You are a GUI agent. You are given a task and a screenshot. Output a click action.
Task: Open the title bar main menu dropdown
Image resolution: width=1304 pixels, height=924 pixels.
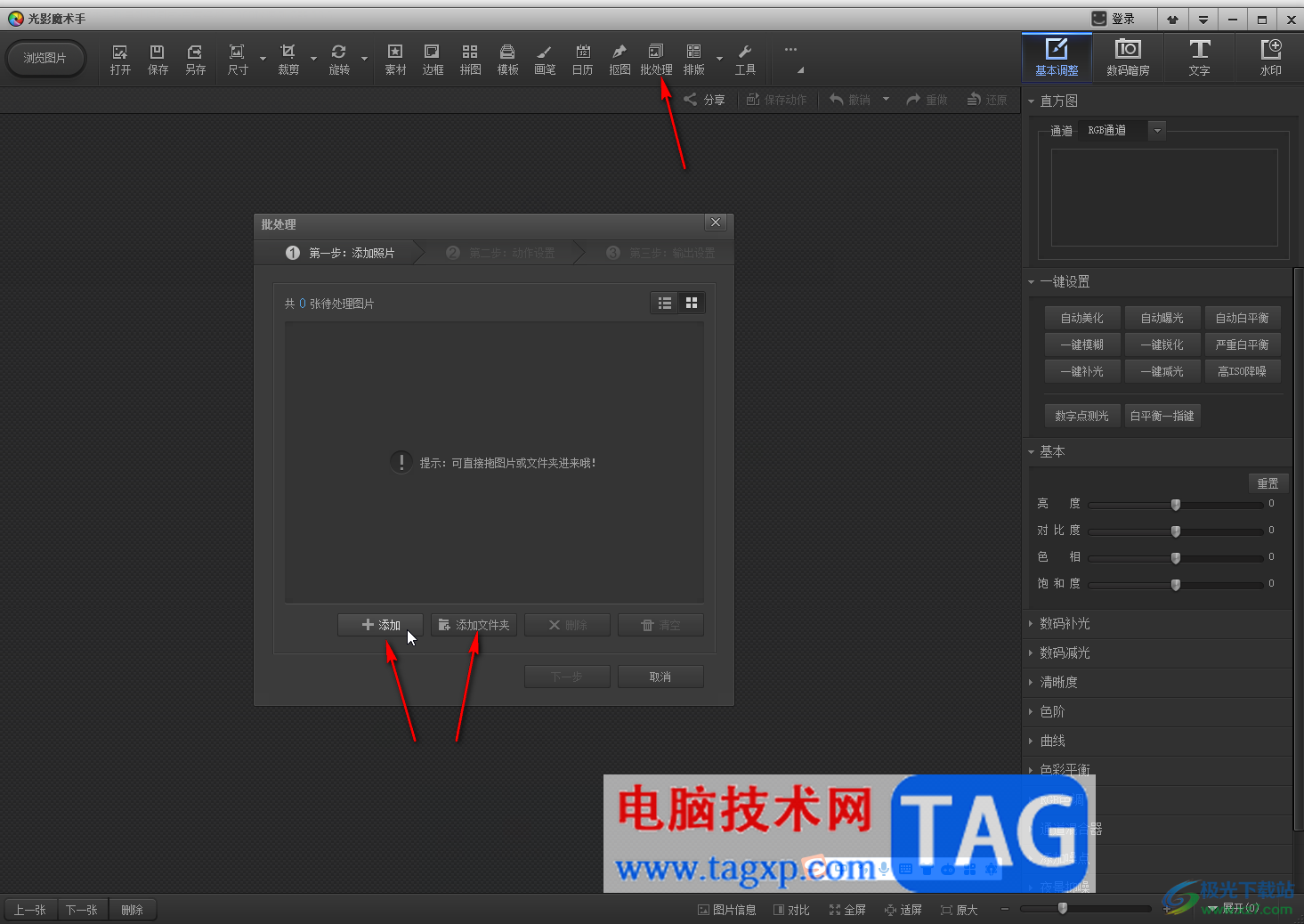(1203, 19)
